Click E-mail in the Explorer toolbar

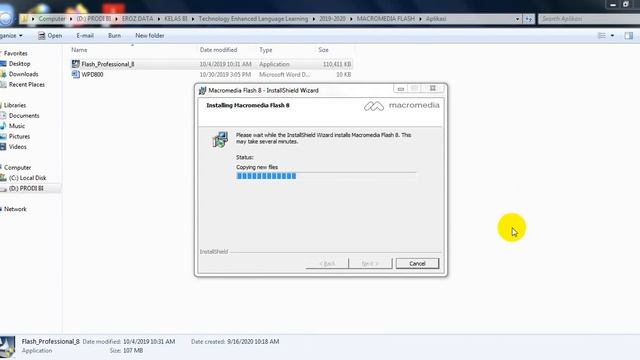85,36
